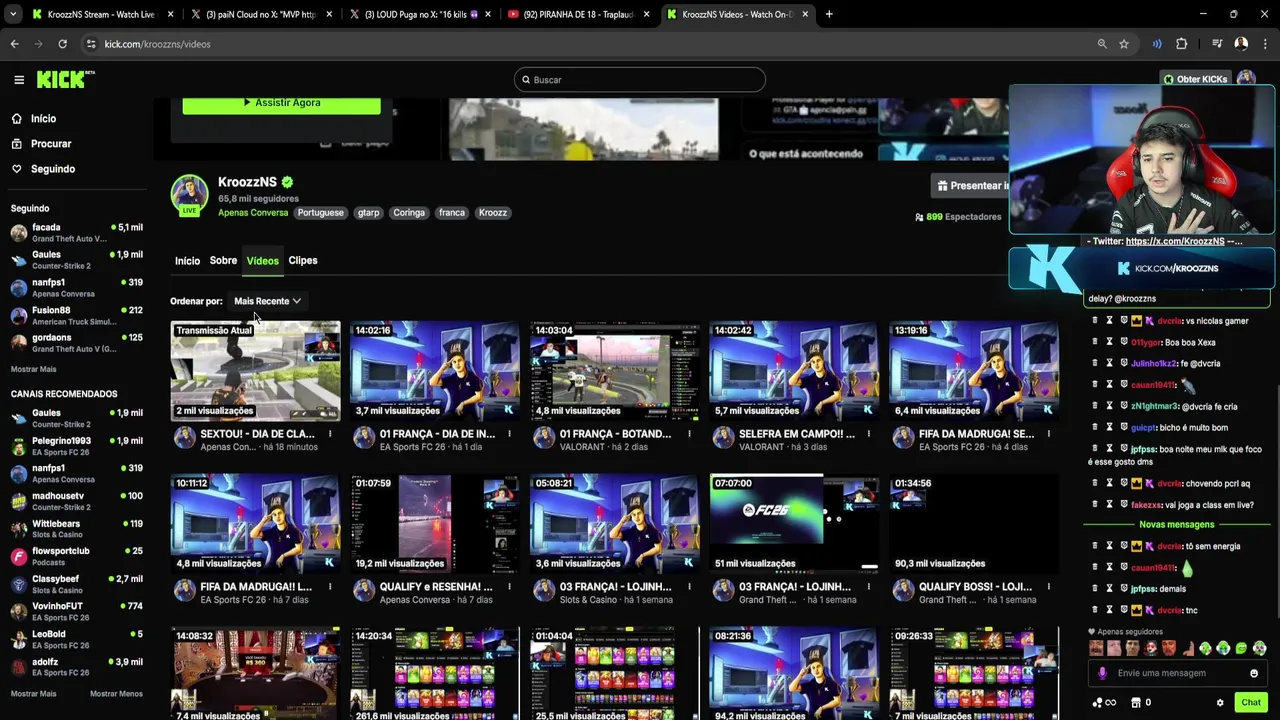Image resolution: width=1280 pixels, height=720 pixels.
Task: Switch to the Início channel tab
Action: (x=187, y=261)
